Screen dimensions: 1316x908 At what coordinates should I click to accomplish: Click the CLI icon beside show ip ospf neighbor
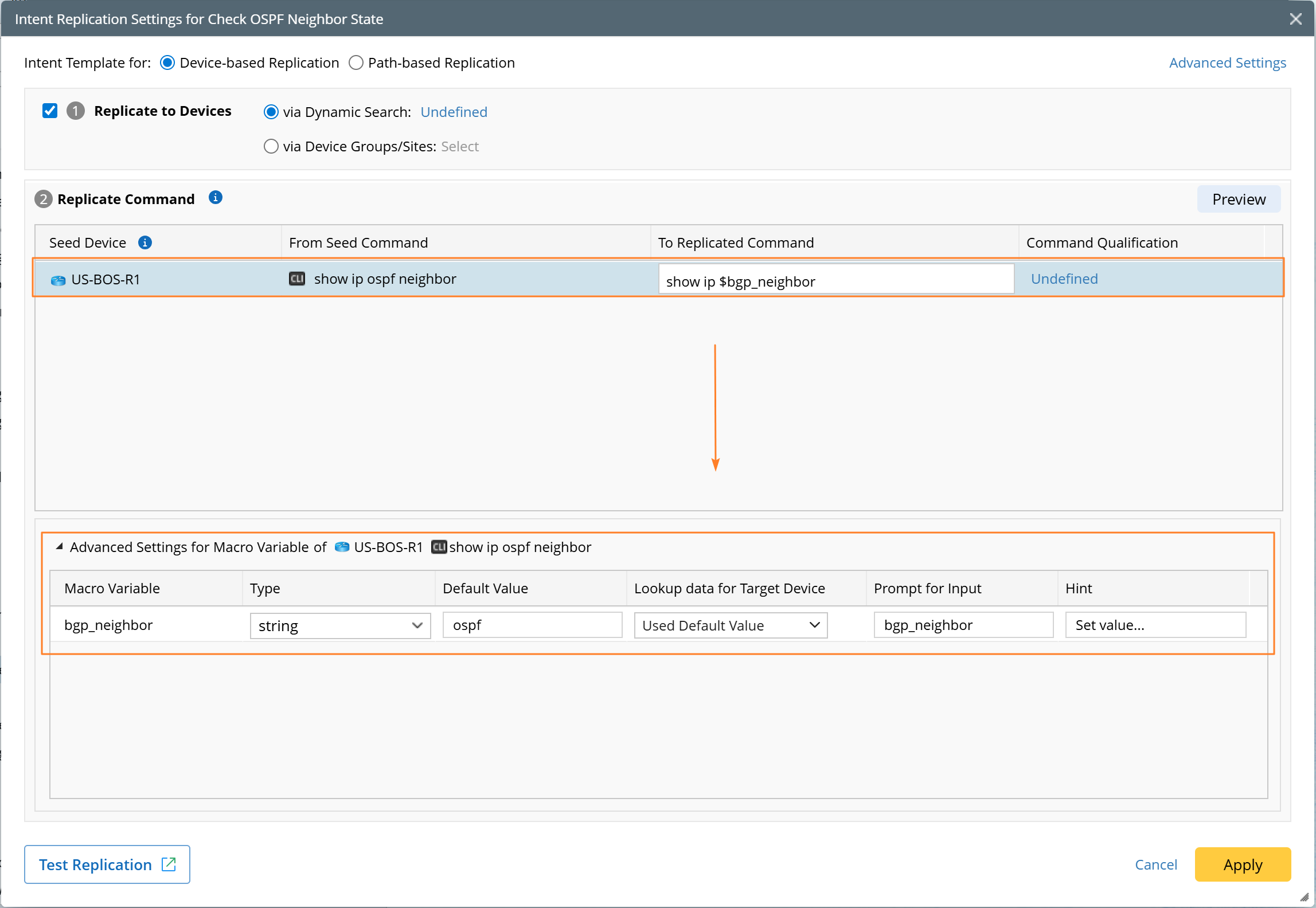pos(296,279)
